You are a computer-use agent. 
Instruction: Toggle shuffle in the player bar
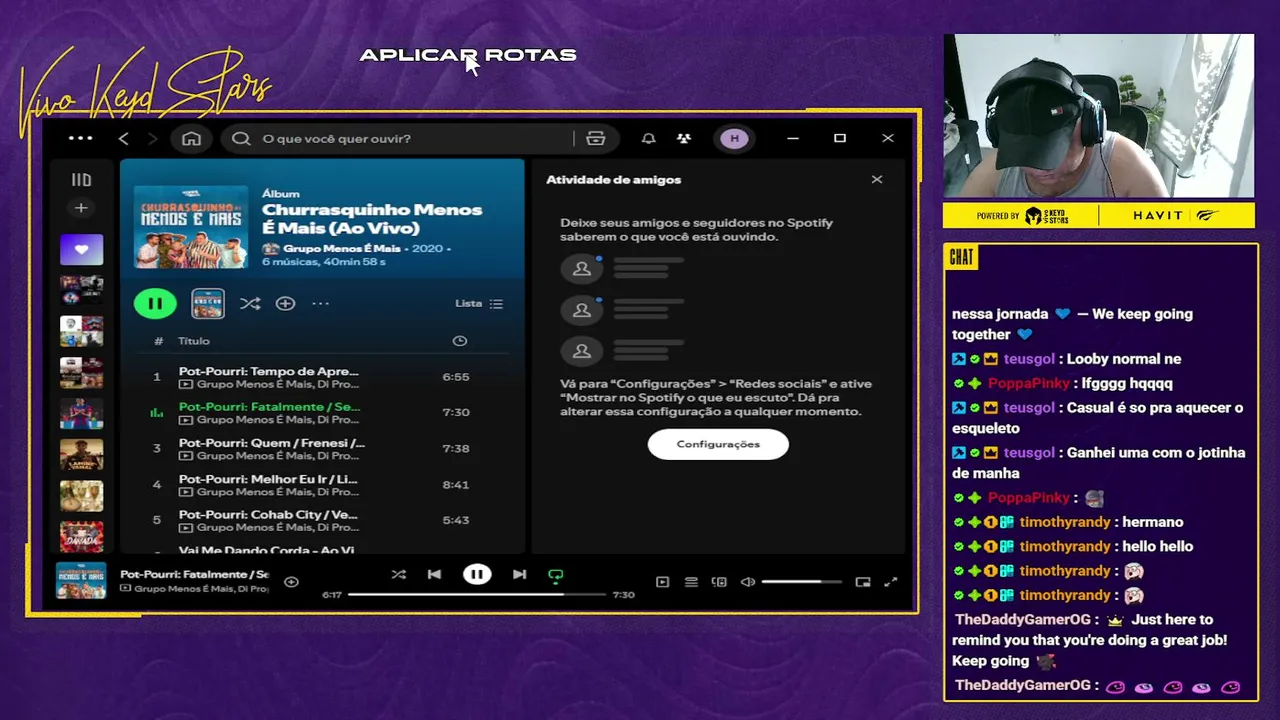pos(399,574)
